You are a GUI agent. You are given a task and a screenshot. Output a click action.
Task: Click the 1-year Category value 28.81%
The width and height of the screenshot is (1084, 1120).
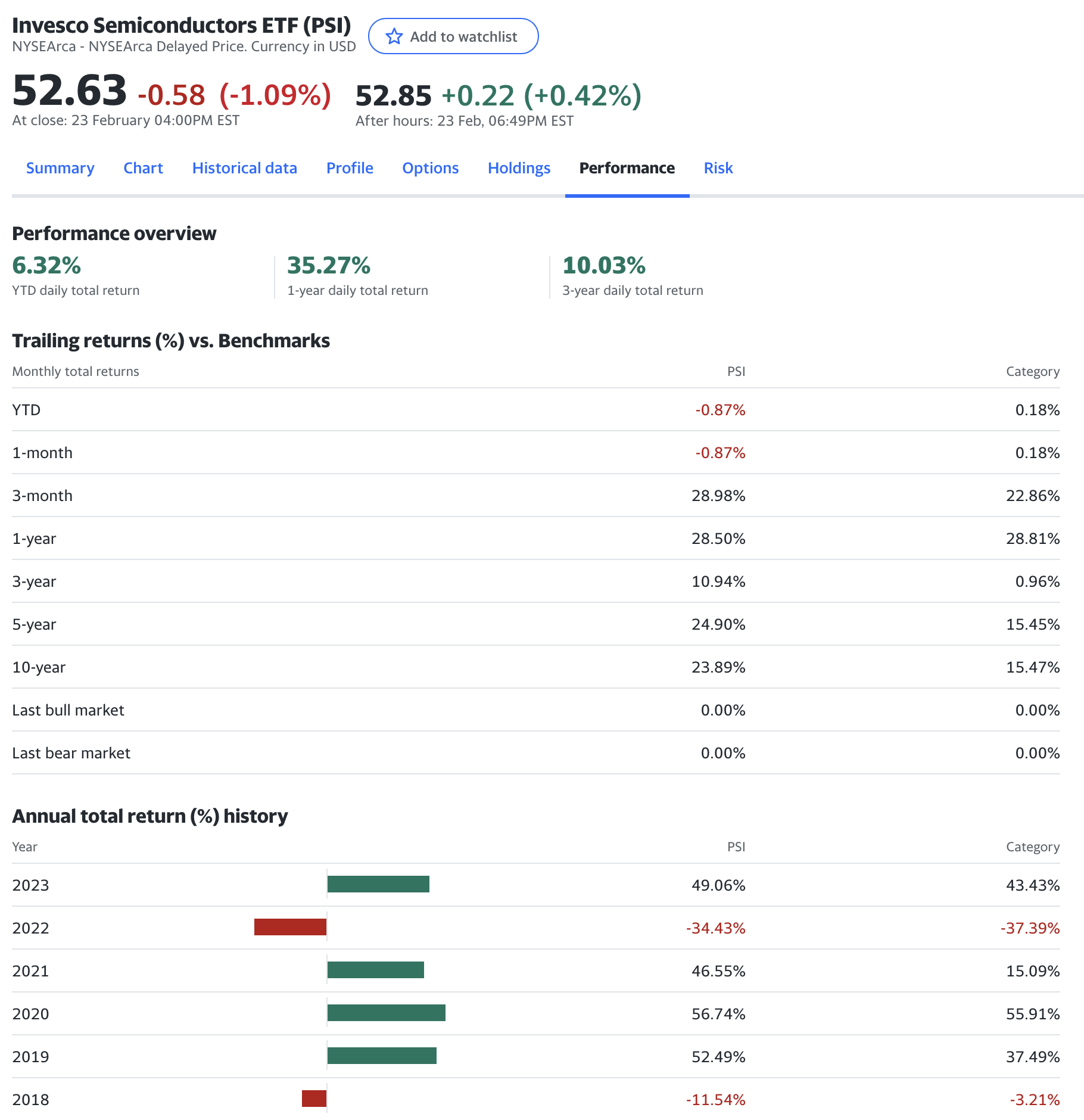(1033, 539)
